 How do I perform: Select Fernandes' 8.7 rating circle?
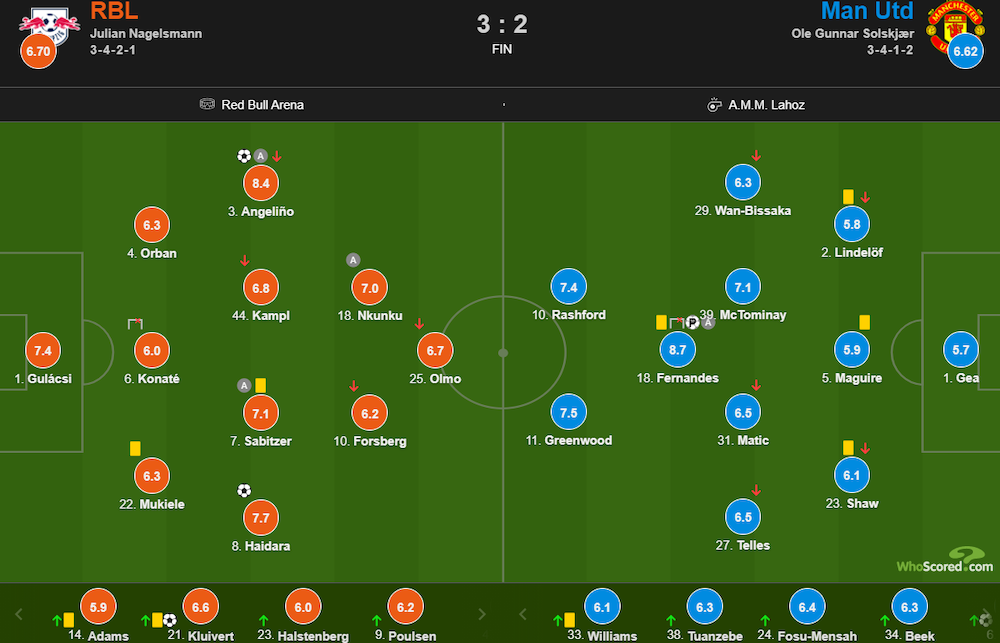tap(678, 350)
